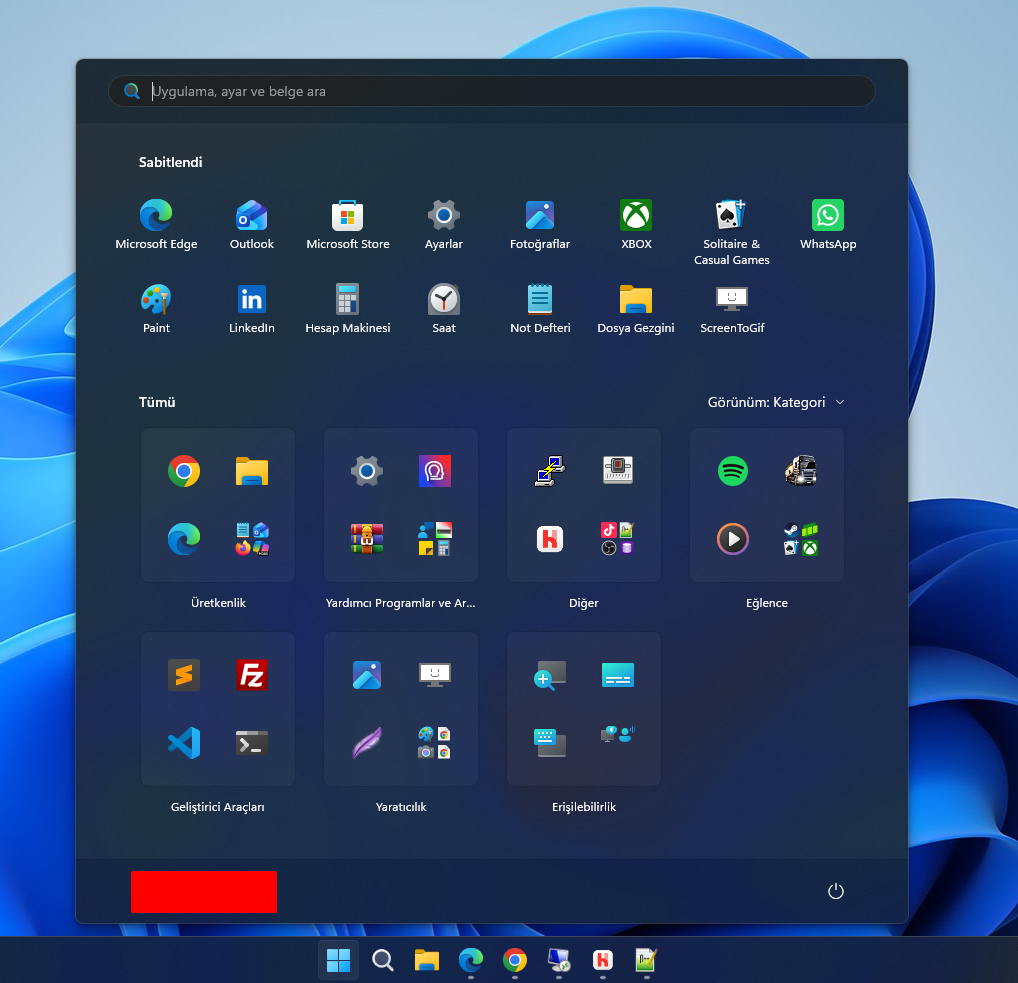
Task: Launch the Paint app
Action: click(x=156, y=309)
